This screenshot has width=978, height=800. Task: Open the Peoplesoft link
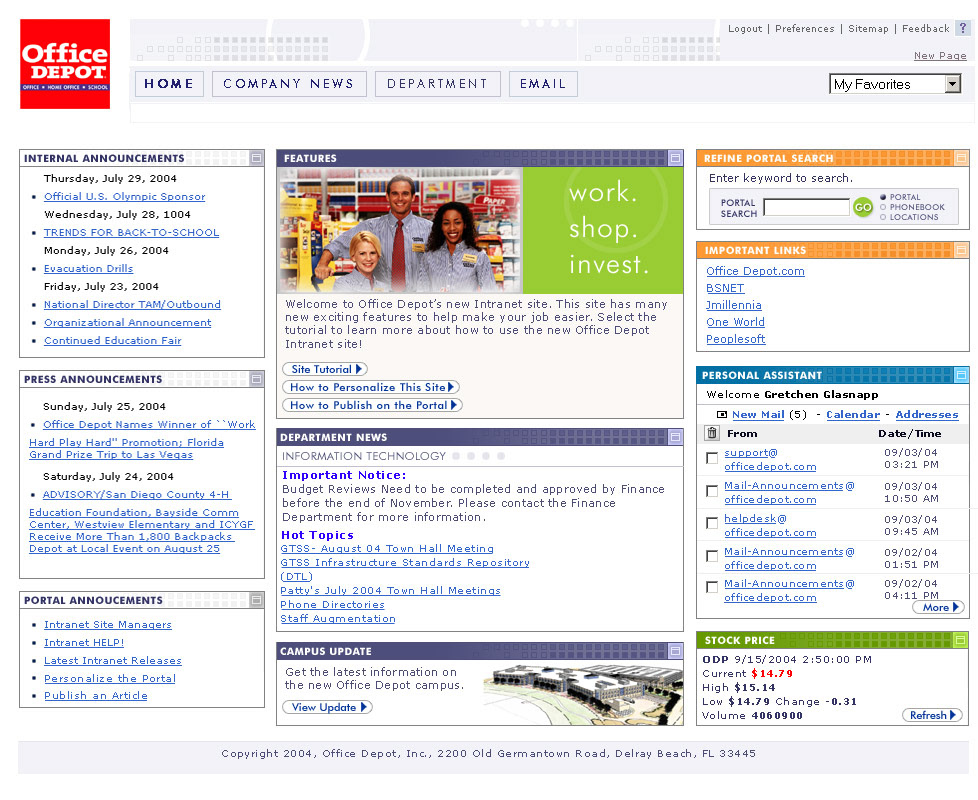(x=735, y=339)
